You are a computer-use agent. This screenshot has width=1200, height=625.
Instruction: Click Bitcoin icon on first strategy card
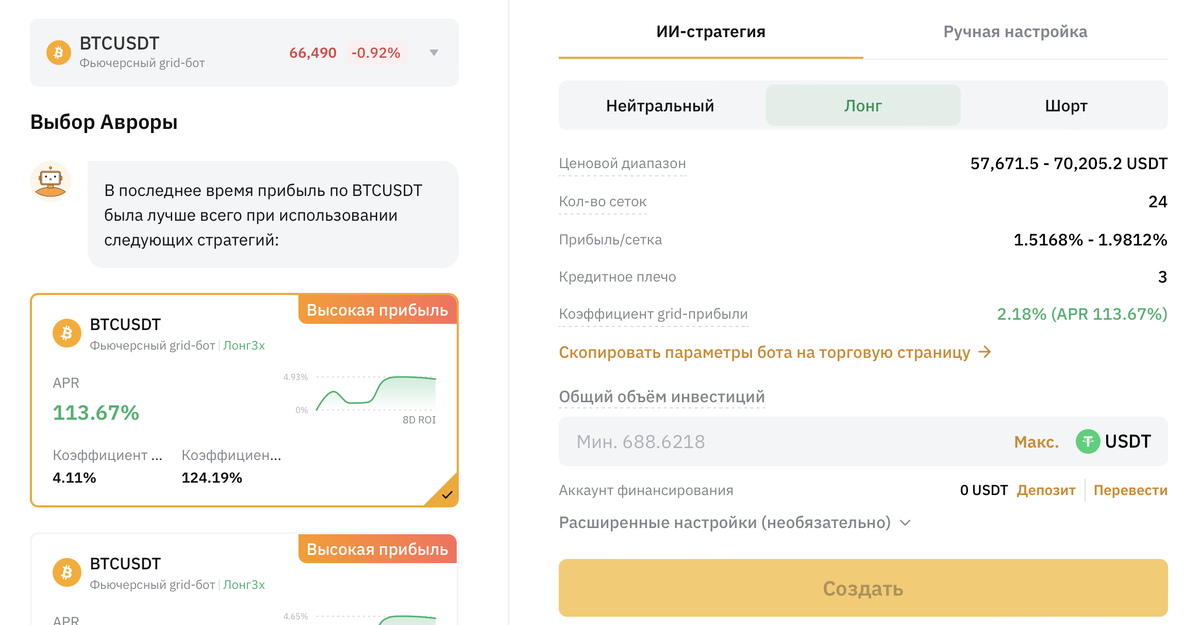[67, 334]
